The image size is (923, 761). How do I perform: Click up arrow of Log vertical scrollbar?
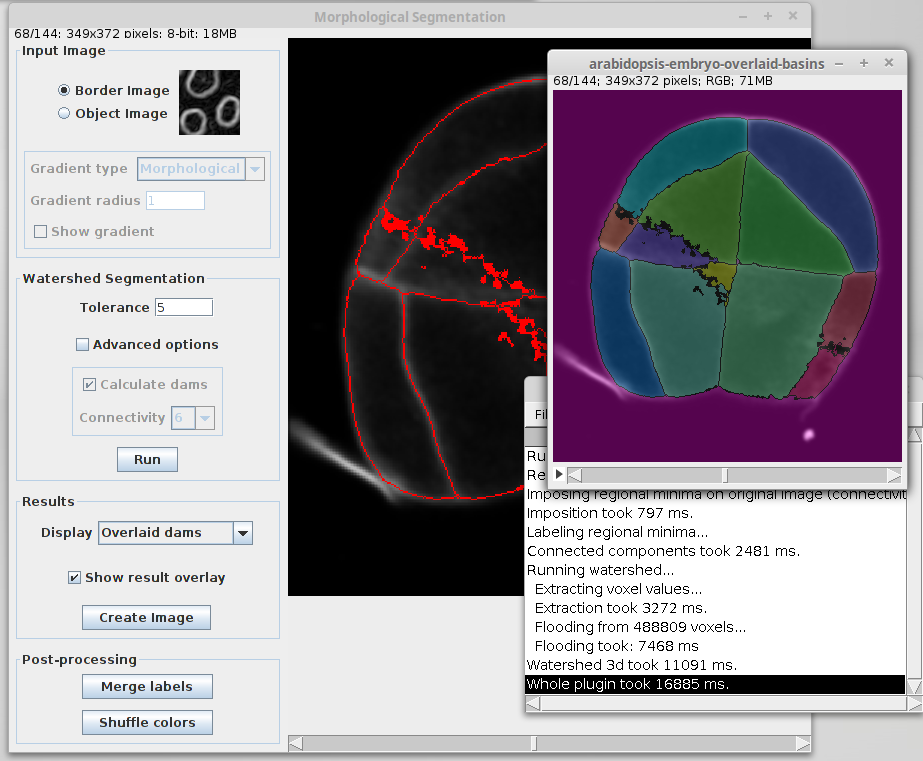914,435
